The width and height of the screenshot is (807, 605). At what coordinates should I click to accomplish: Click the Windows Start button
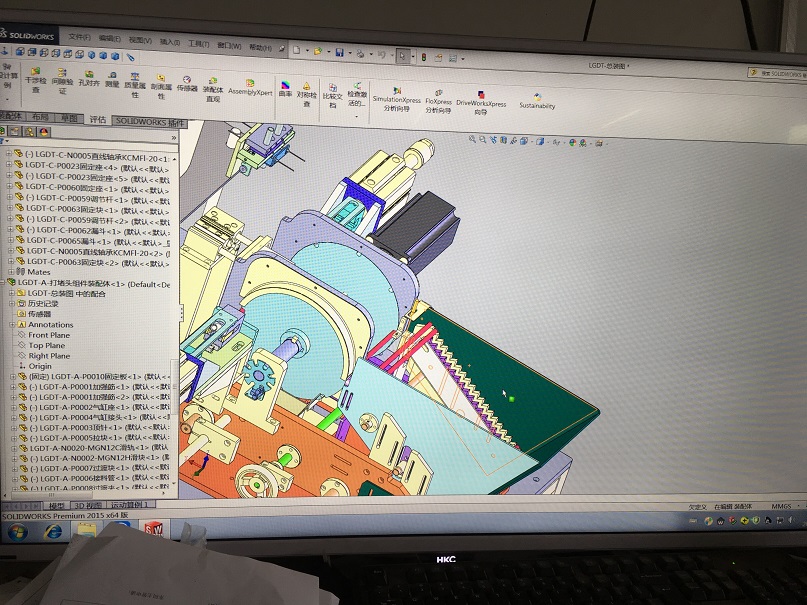(16, 531)
